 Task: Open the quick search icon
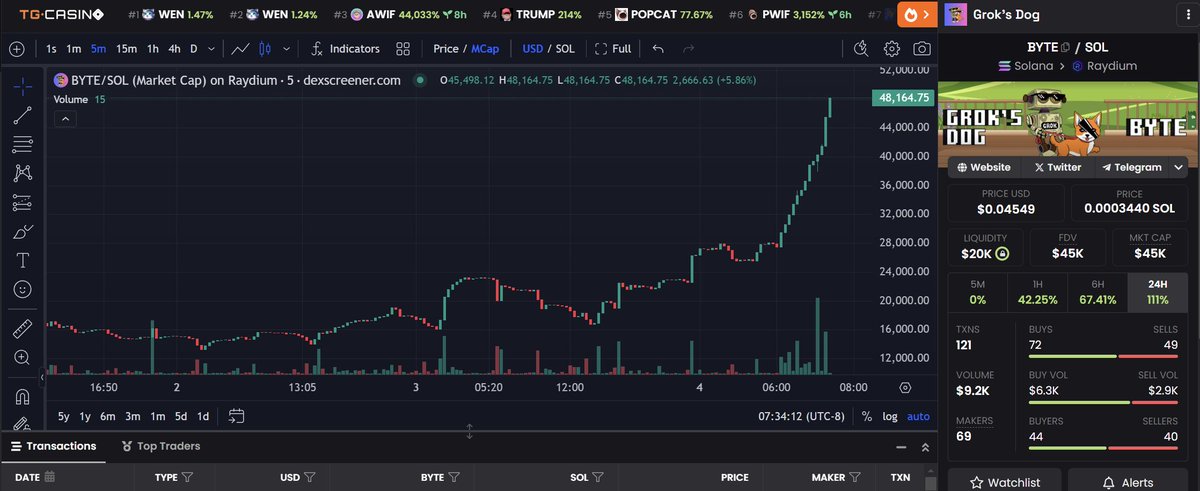click(862, 48)
